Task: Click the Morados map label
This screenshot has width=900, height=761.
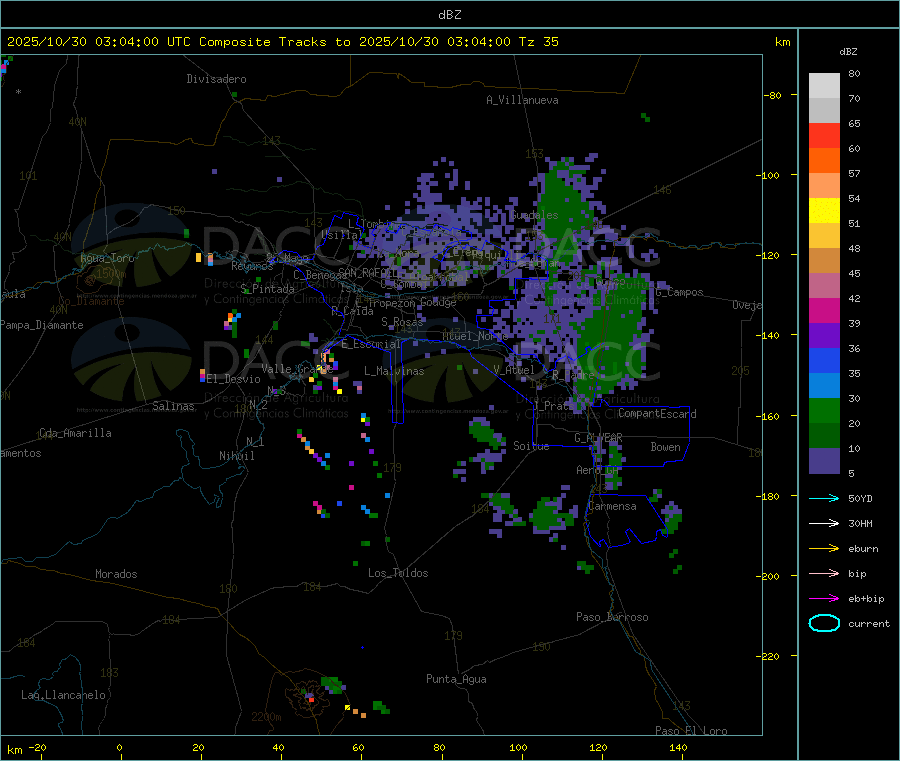Action: [116, 574]
